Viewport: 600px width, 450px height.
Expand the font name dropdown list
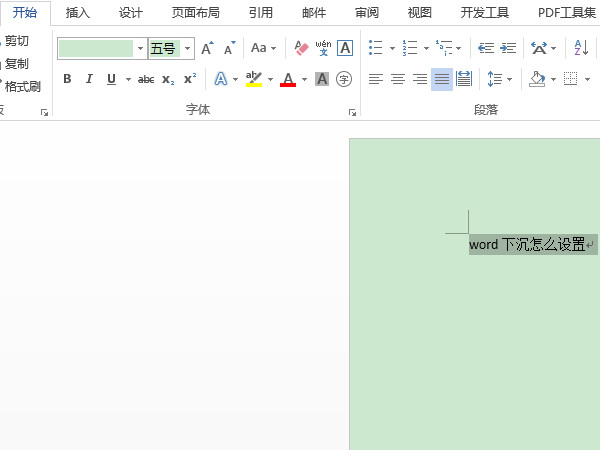pos(140,48)
